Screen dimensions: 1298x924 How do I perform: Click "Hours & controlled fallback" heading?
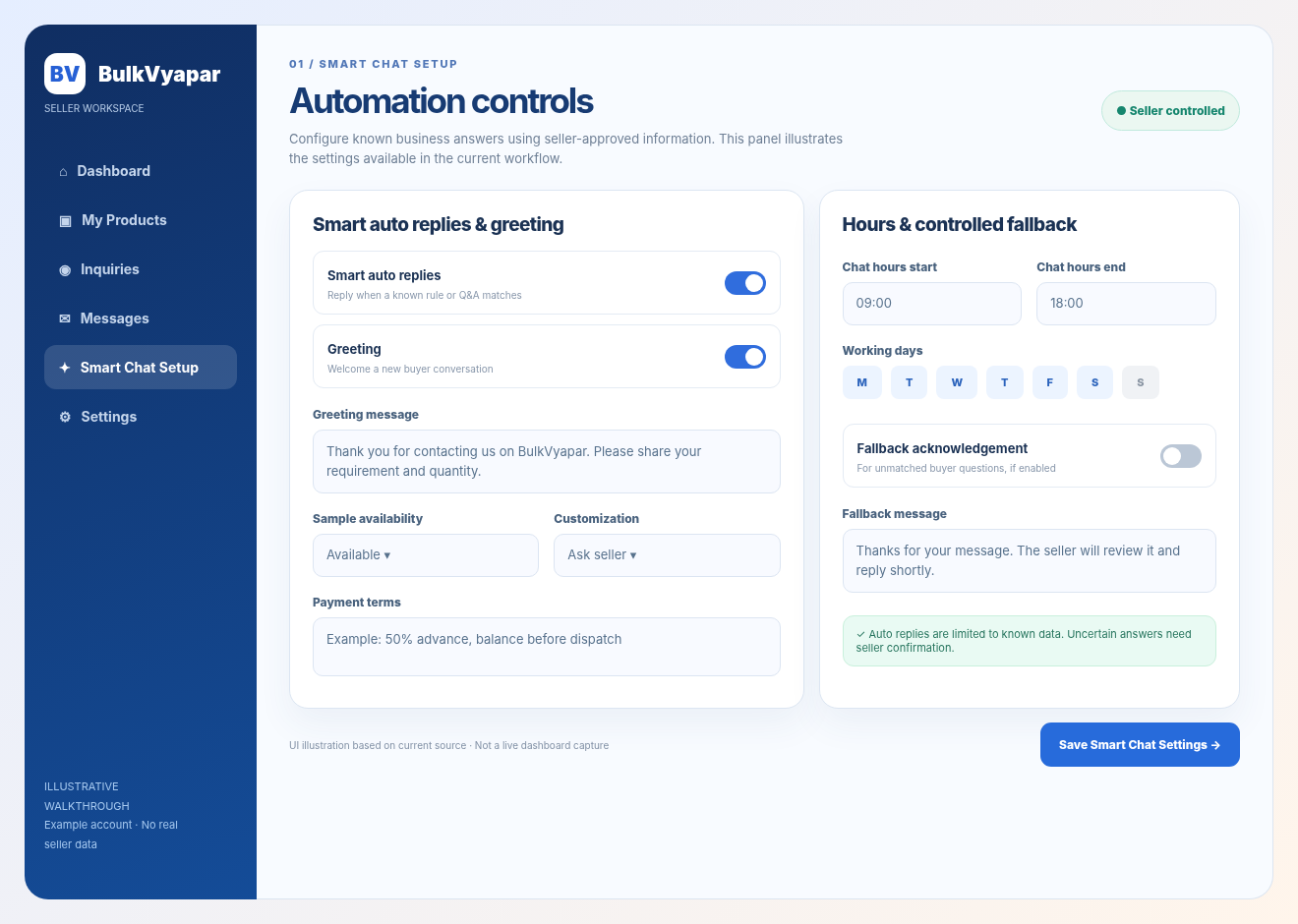click(x=960, y=224)
